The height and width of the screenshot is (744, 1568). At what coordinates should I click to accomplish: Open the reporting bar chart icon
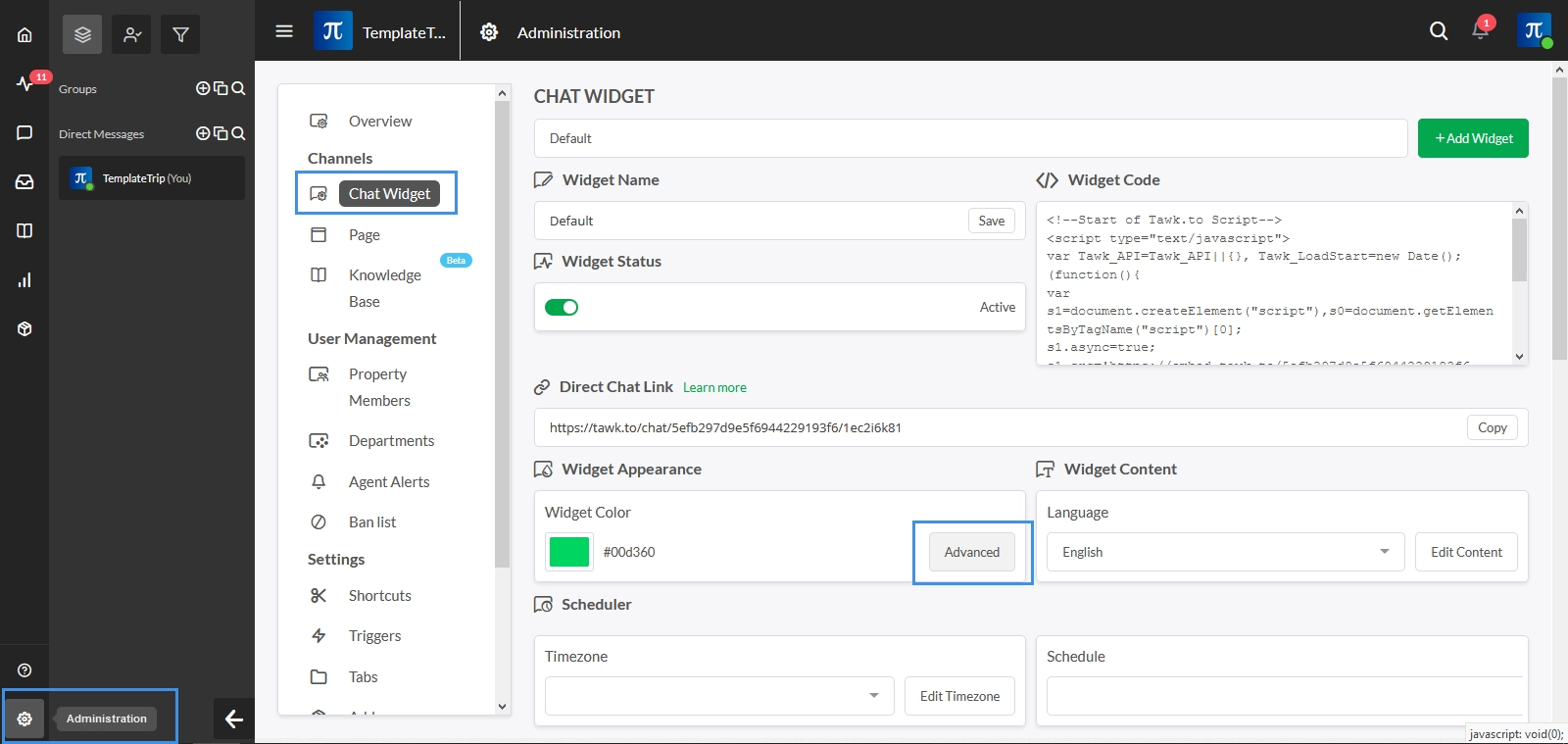coord(24,280)
